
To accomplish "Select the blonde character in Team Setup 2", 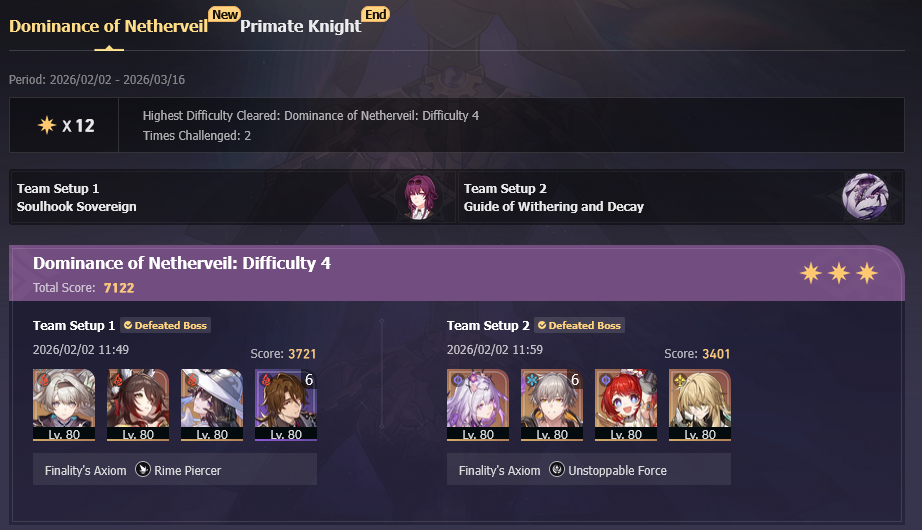I will click(x=700, y=405).
